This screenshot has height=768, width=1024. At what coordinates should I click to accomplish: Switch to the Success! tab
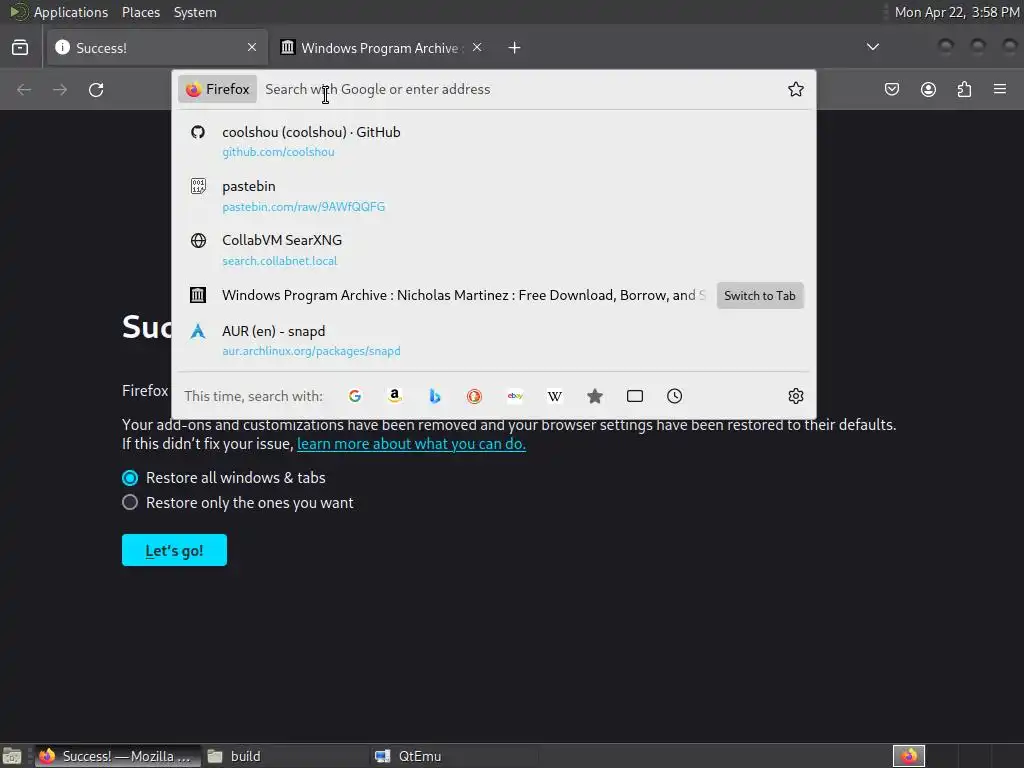click(157, 48)
